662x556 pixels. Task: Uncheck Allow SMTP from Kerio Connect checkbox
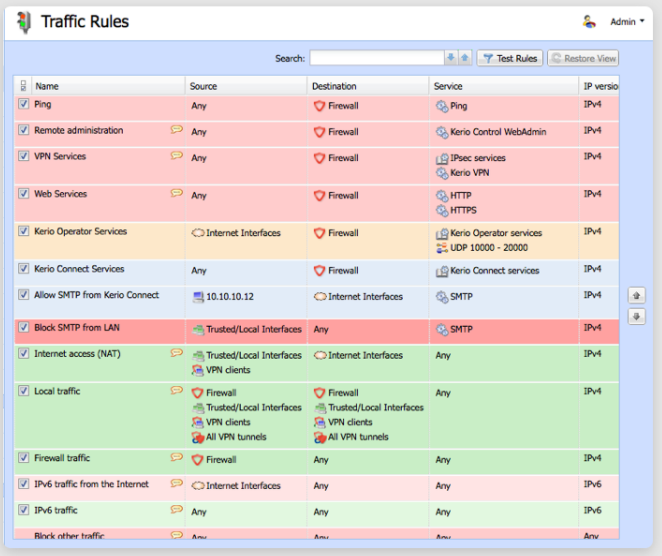(24, 295)
